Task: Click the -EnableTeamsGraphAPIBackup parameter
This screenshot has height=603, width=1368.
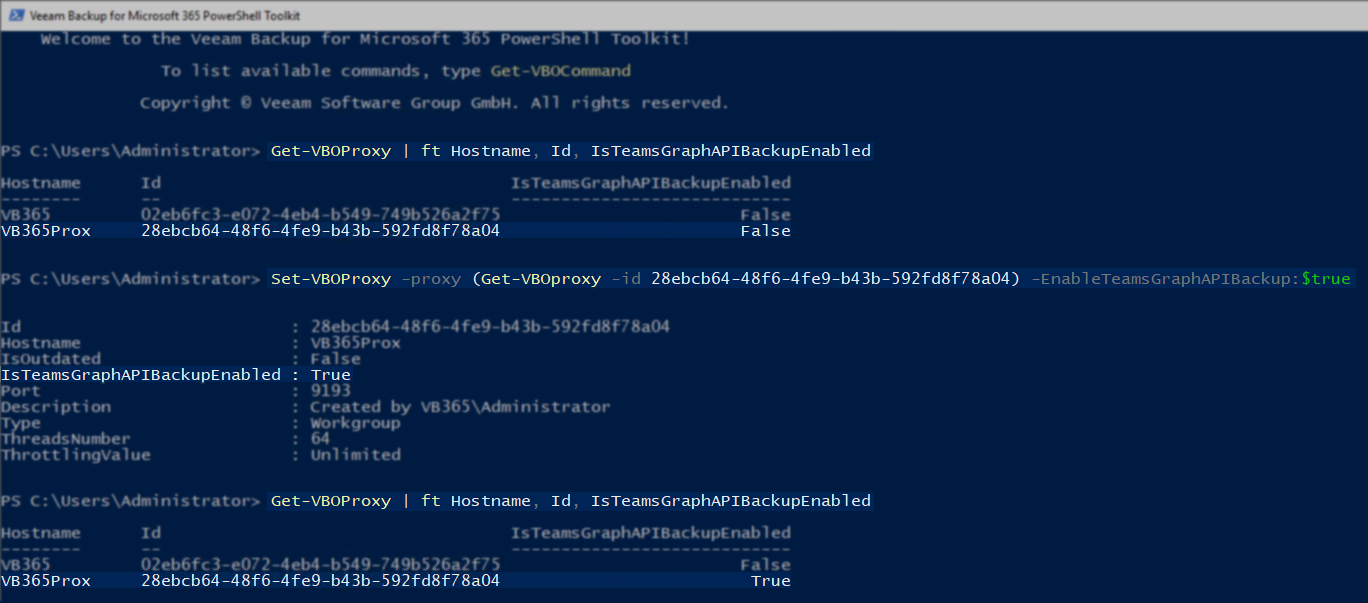Action: coord(1161,279)
